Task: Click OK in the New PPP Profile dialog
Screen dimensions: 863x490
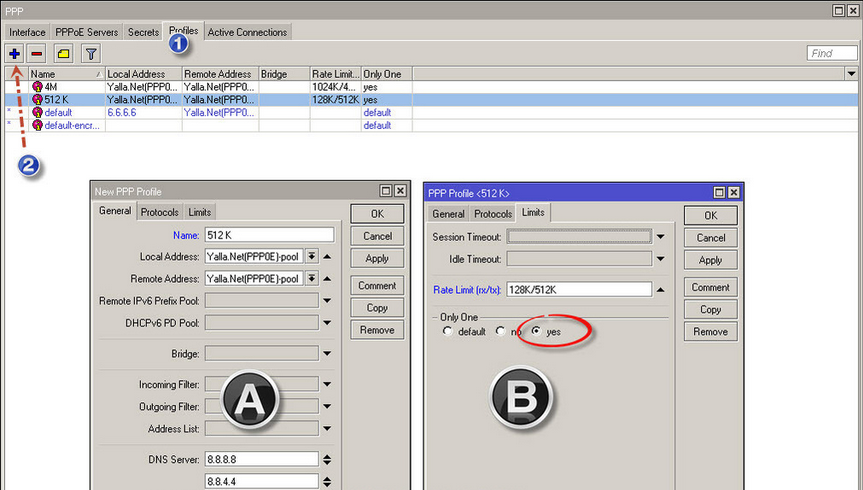Action: pos(377,213)
